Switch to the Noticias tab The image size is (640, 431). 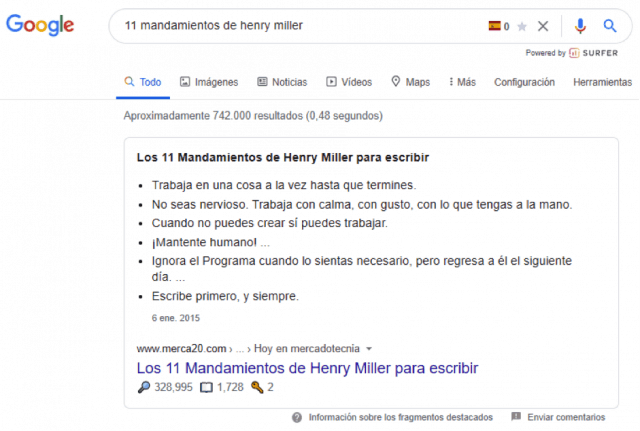(x=282, y=82)
